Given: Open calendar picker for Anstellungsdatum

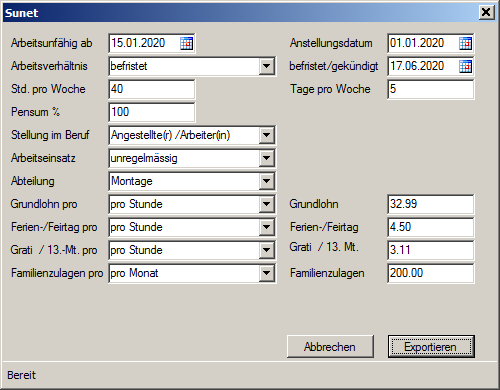Looking at the screenshot, I should (465, 43).
